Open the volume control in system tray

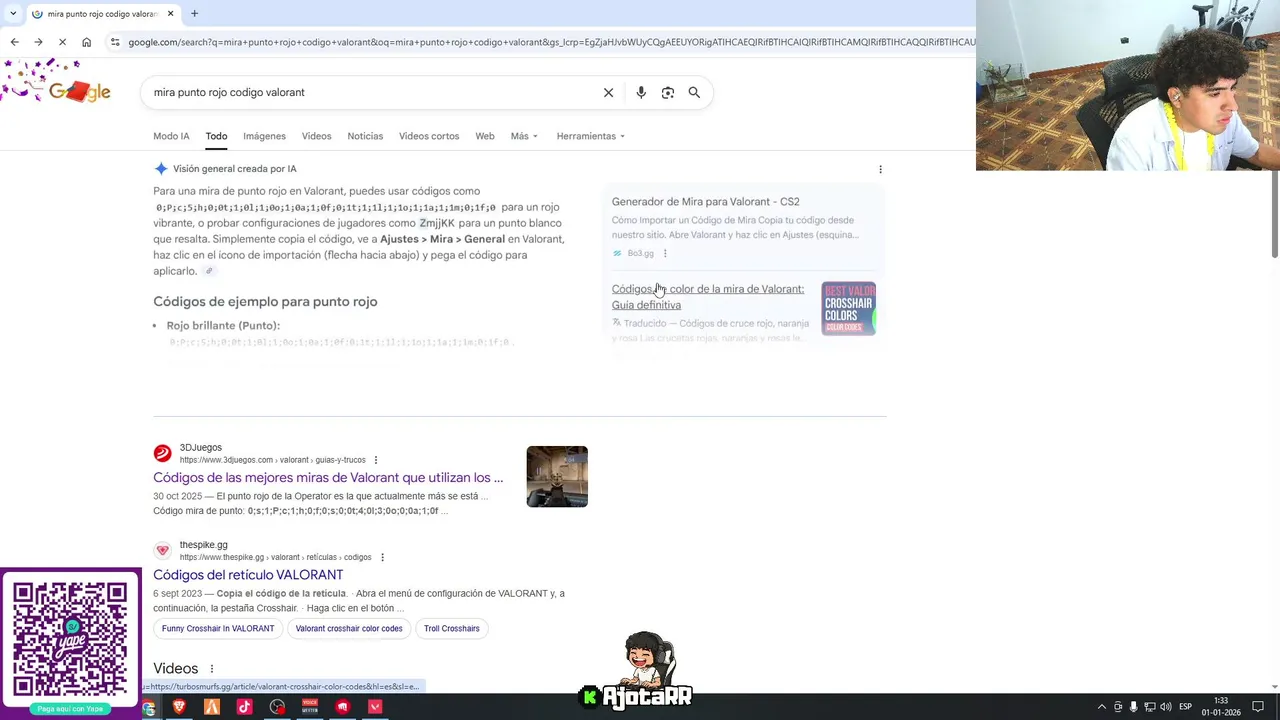click(1166, 707)
